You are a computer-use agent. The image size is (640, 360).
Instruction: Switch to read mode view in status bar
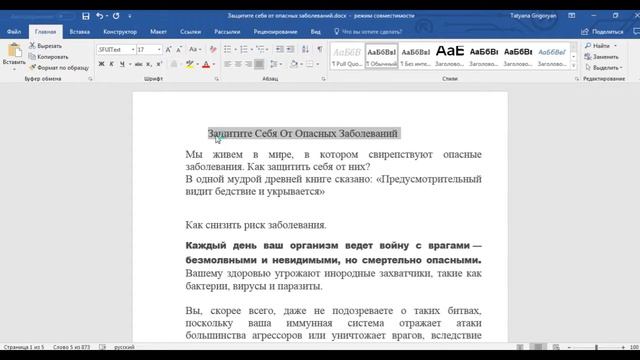point(520,347)
